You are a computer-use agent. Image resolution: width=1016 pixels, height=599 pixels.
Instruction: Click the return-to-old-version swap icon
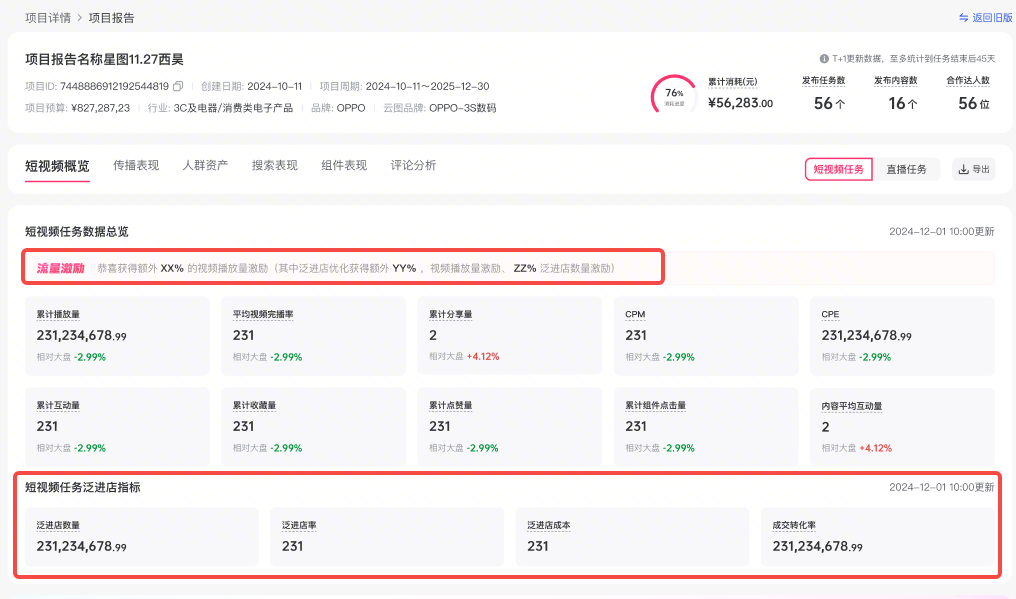[x=964, y=18]
